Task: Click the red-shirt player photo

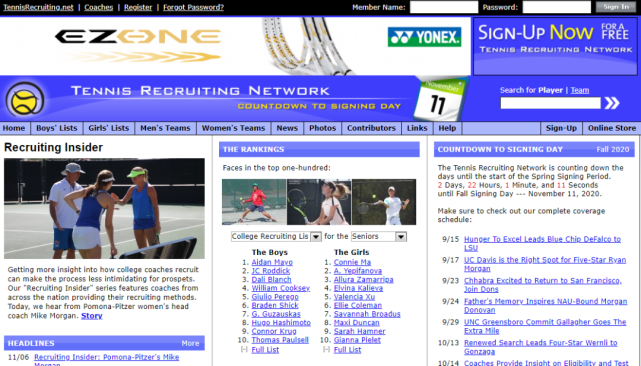Action: pos(254,202)
